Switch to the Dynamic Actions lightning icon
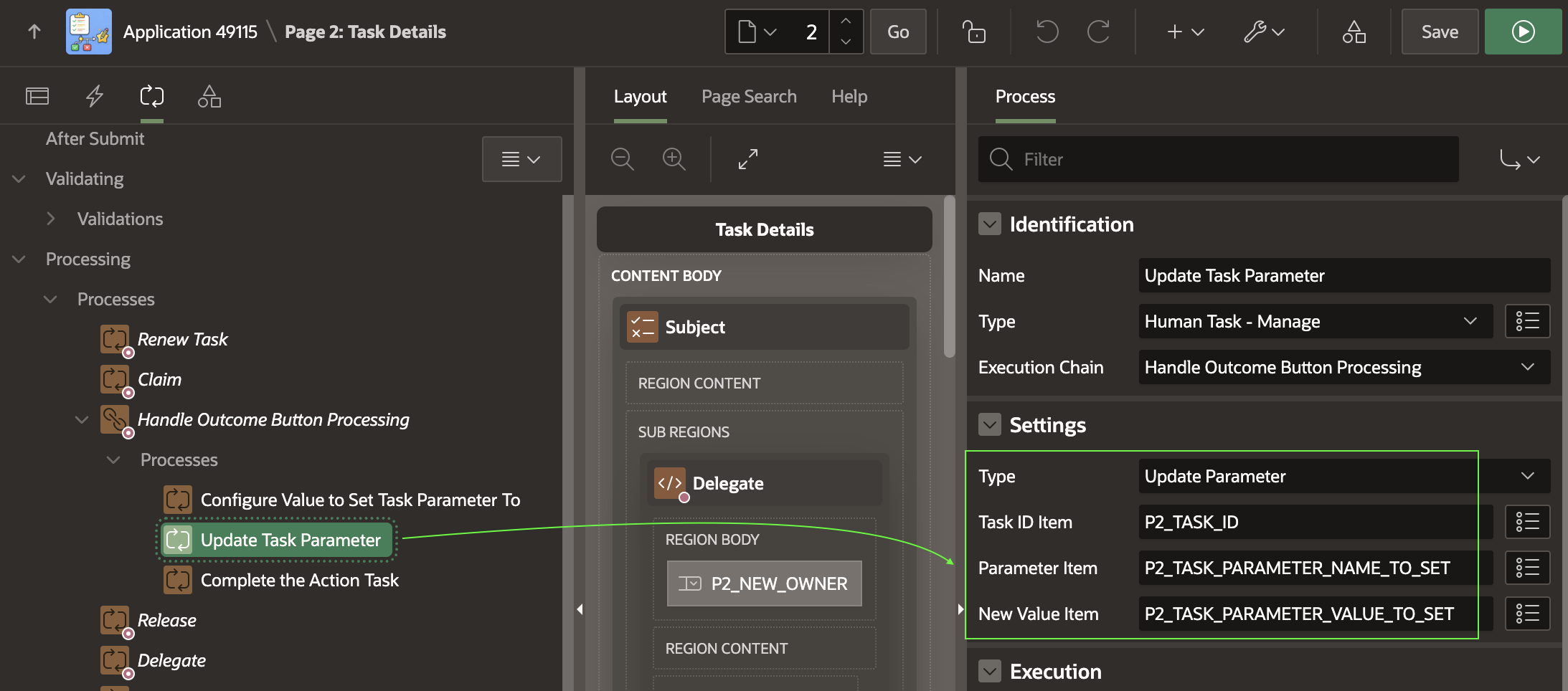The image size is (1568, 691). (x=95, y=96)
